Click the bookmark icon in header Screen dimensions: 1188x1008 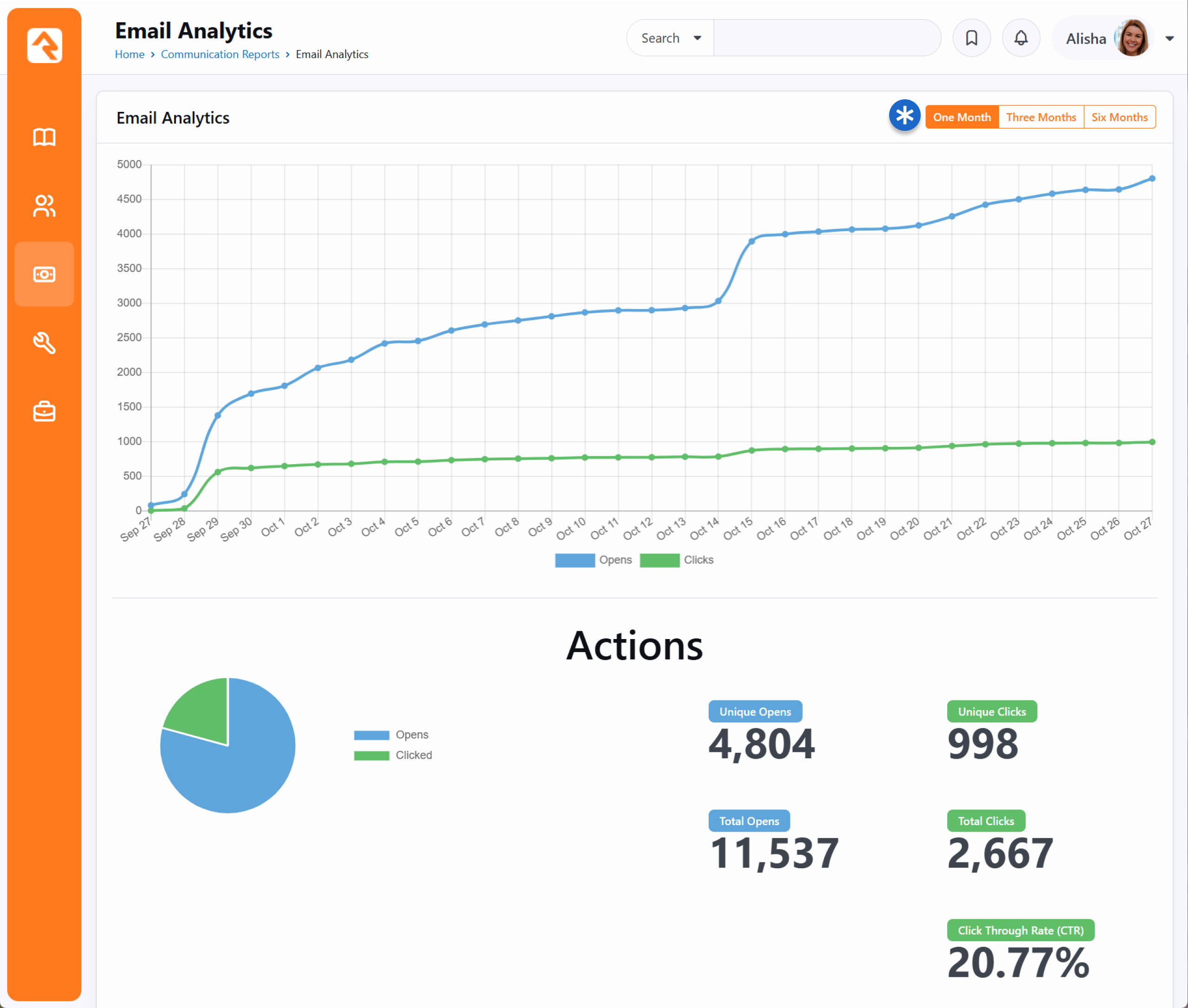coord(971,38)
